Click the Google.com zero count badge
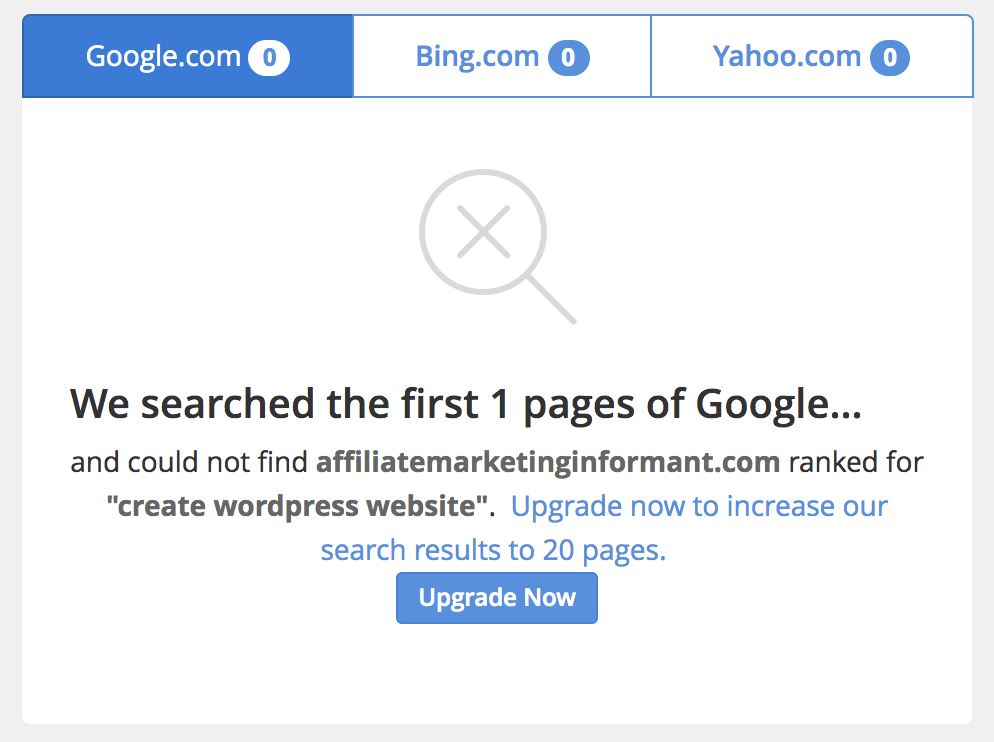The height and width of the screenshot is (742, 994). point(269,58)
